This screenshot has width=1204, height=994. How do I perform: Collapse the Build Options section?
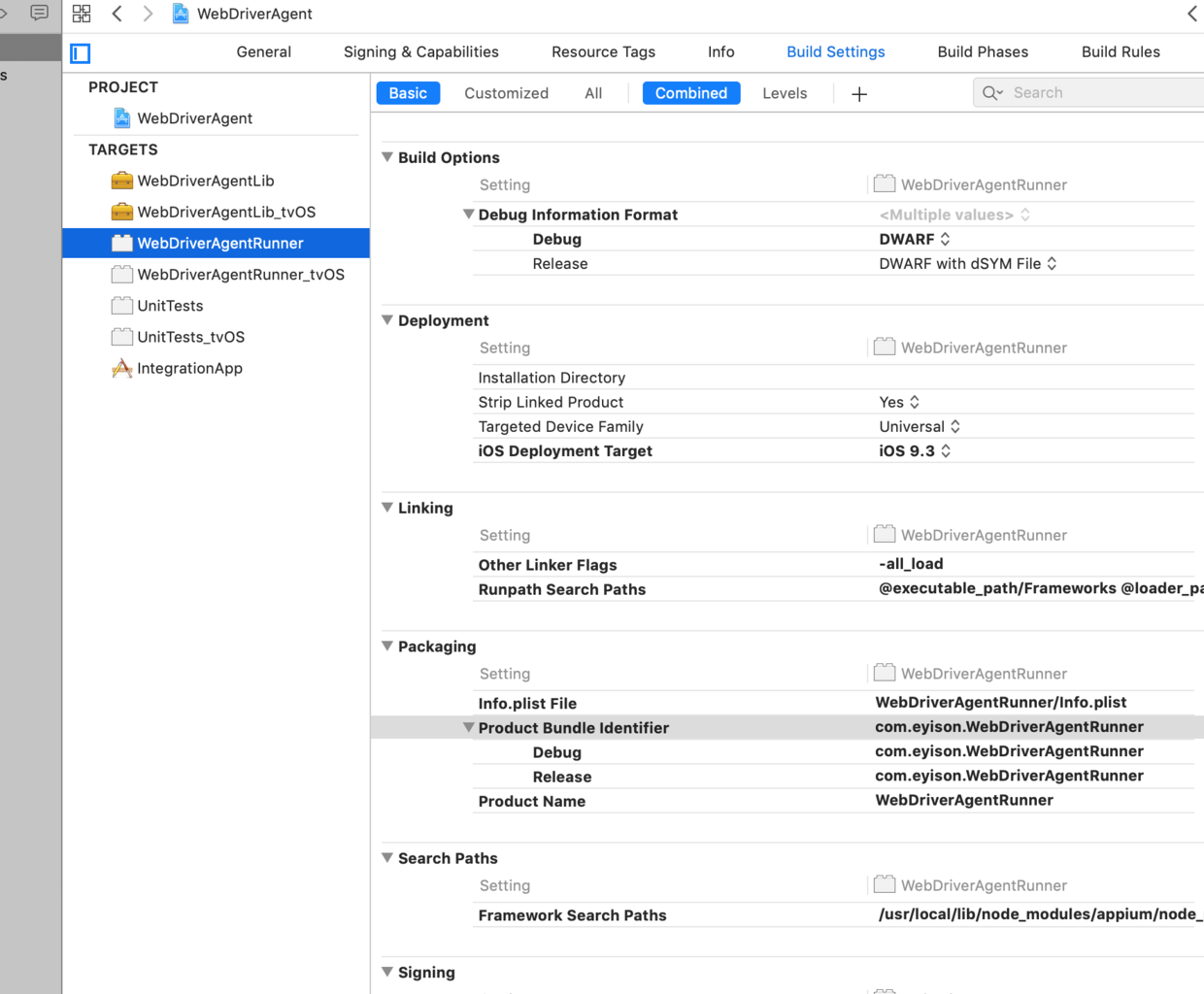coord(387,156)
